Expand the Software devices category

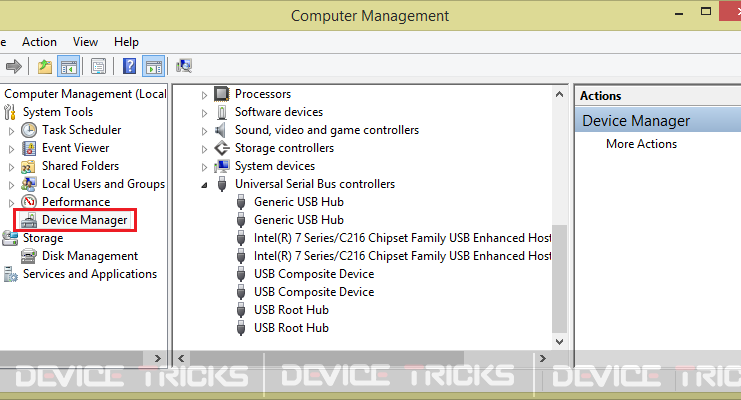point(204,113)
